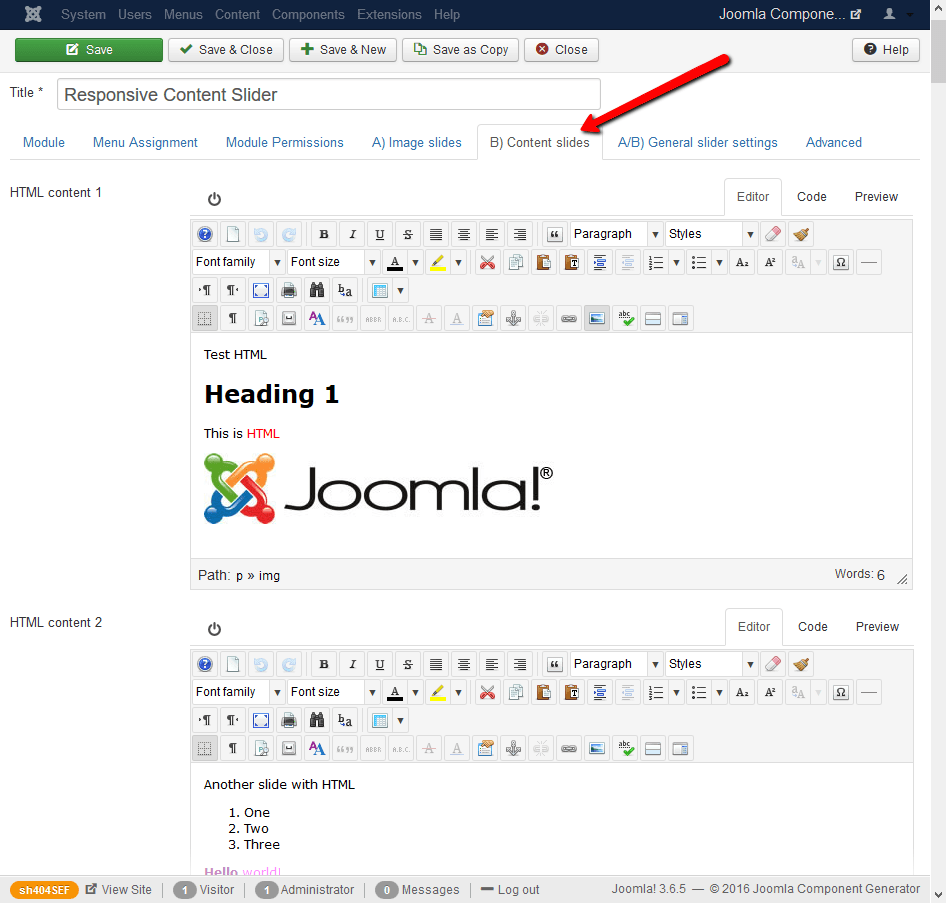Expand numbered list options arrow in HTML content 1
Viewport: 946px width, 903px height.
pyautogui.click(x=676, y=262)
